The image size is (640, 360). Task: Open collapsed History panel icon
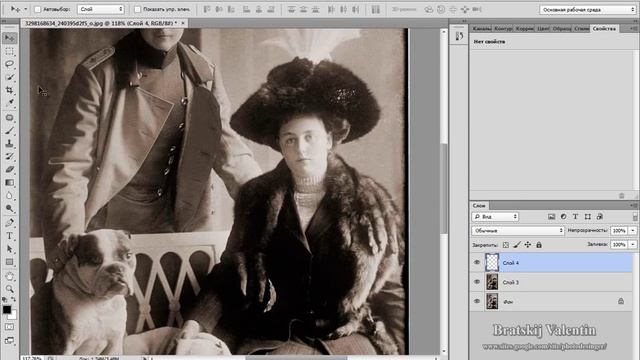click(459, 36)
